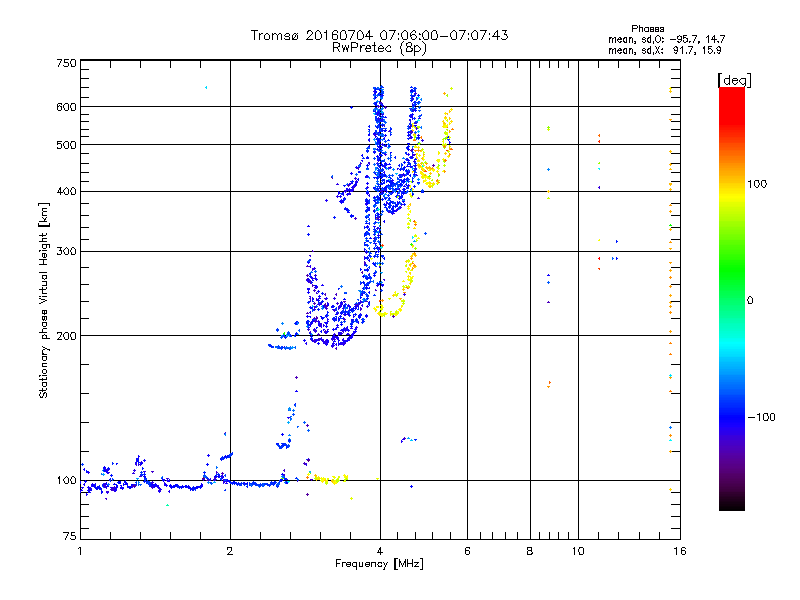This screenshot has height=600, width=800.
Task: Click the '100' colorbar tick label
Action: coord(757,184)
